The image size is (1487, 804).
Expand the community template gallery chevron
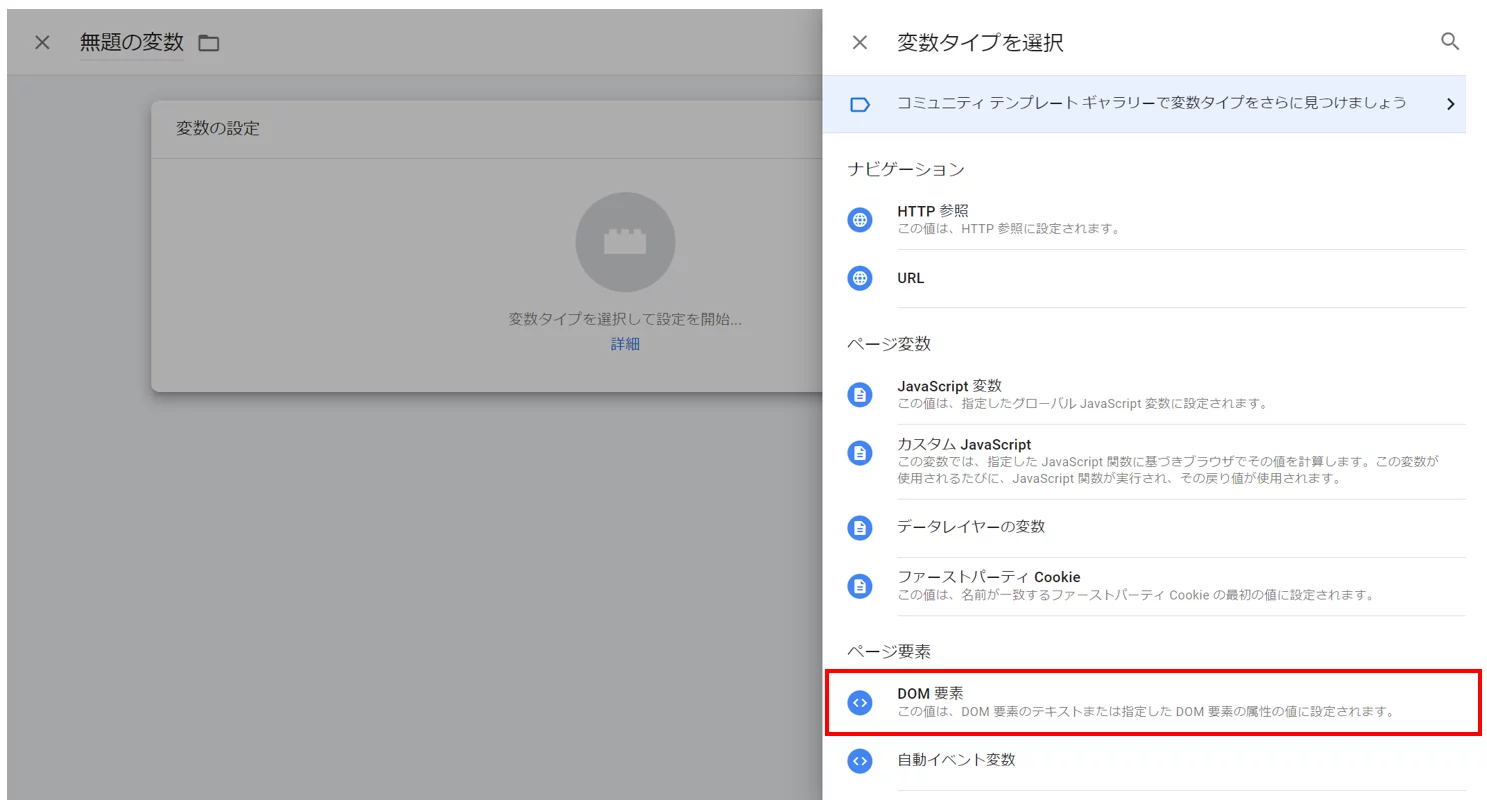tap(1450, 104)
